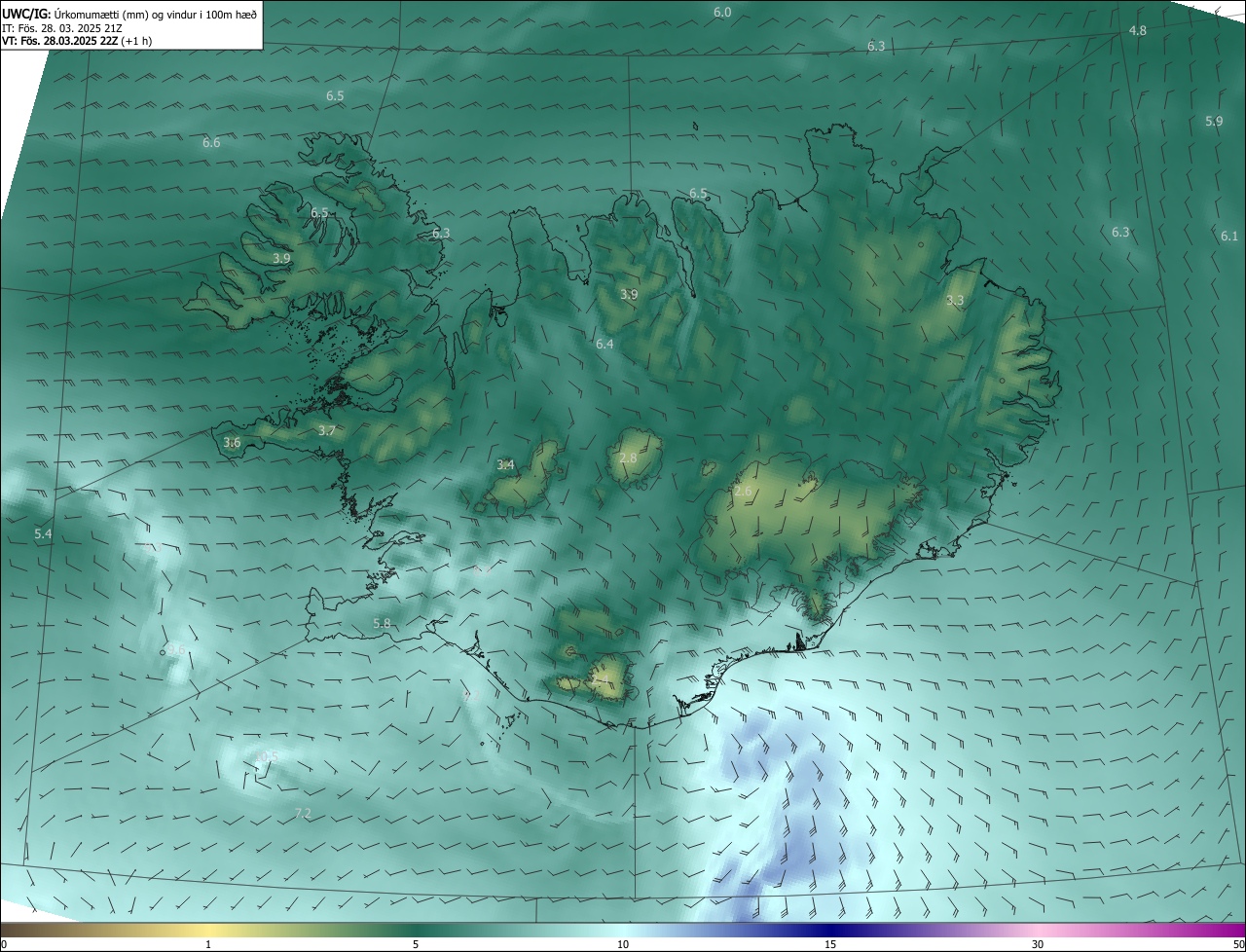
Task: Click the 6.0 precipitable water value
Action: click(x=722, y=13)
